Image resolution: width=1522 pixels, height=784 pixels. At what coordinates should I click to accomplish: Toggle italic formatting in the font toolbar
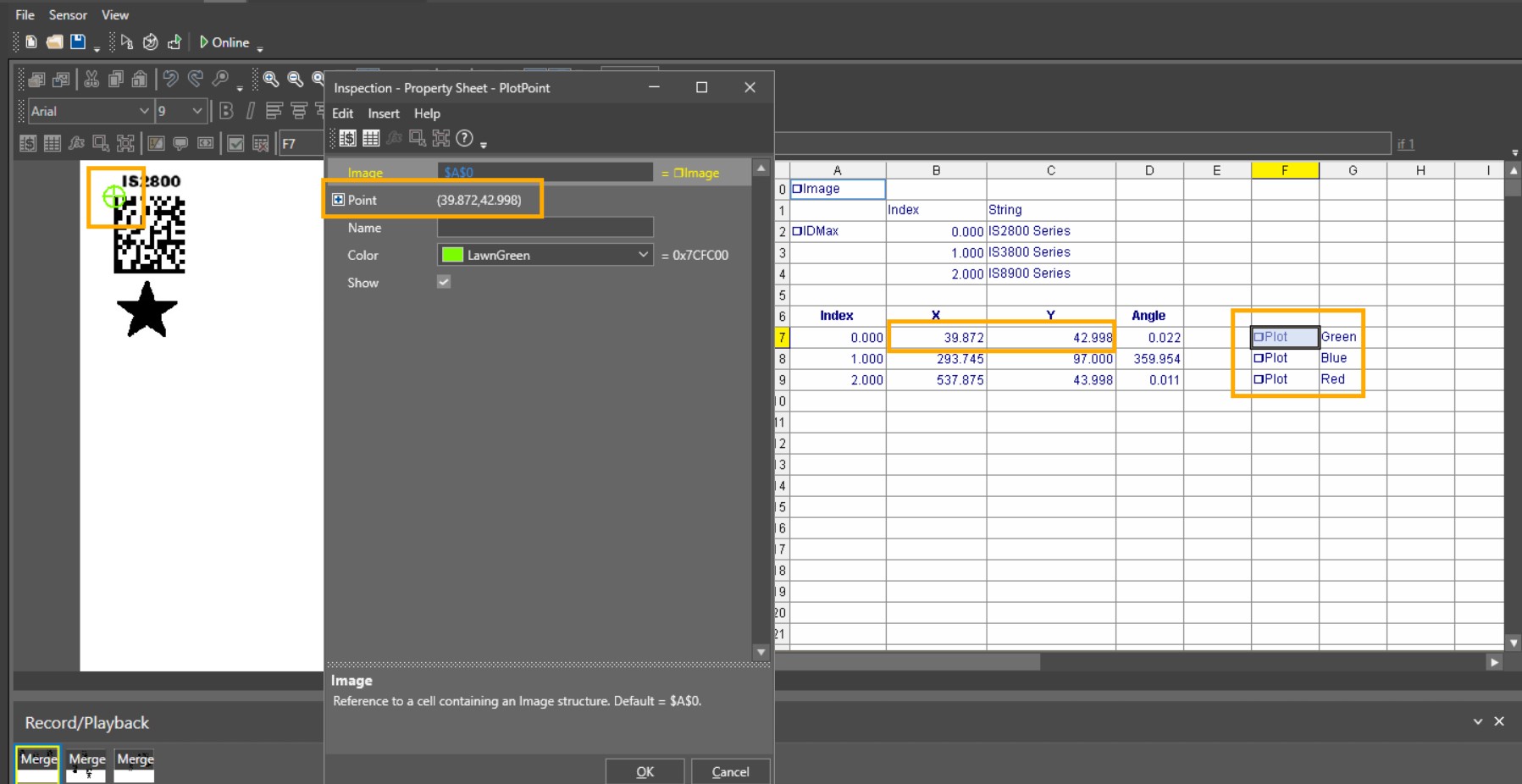point(250,111)
